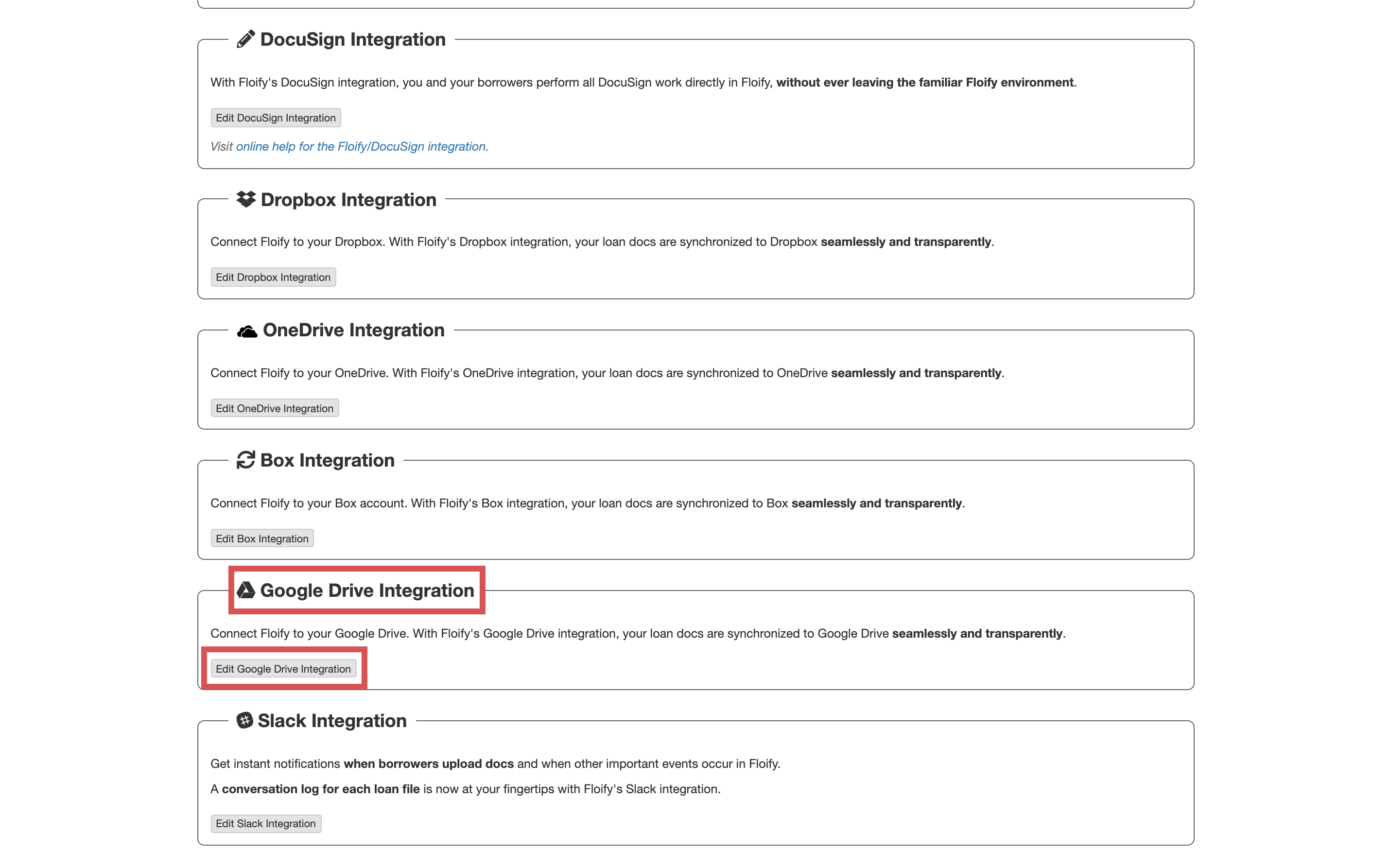
Task: Click the DocuSign Integration heading
Action: pyautogui.click(x=352, y=40)
